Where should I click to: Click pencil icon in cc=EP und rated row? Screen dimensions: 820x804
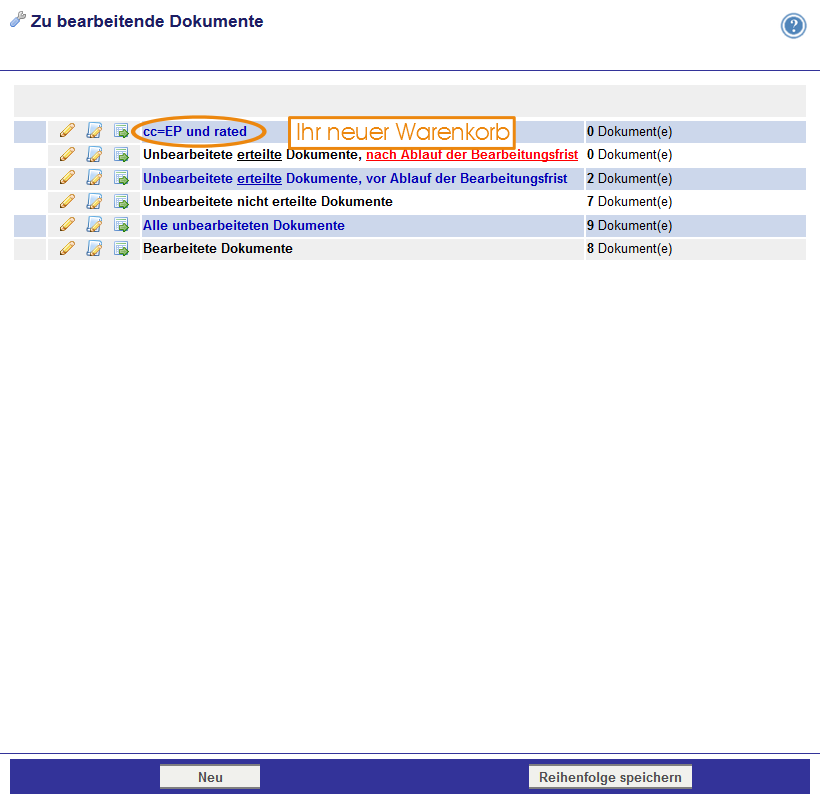67,130
